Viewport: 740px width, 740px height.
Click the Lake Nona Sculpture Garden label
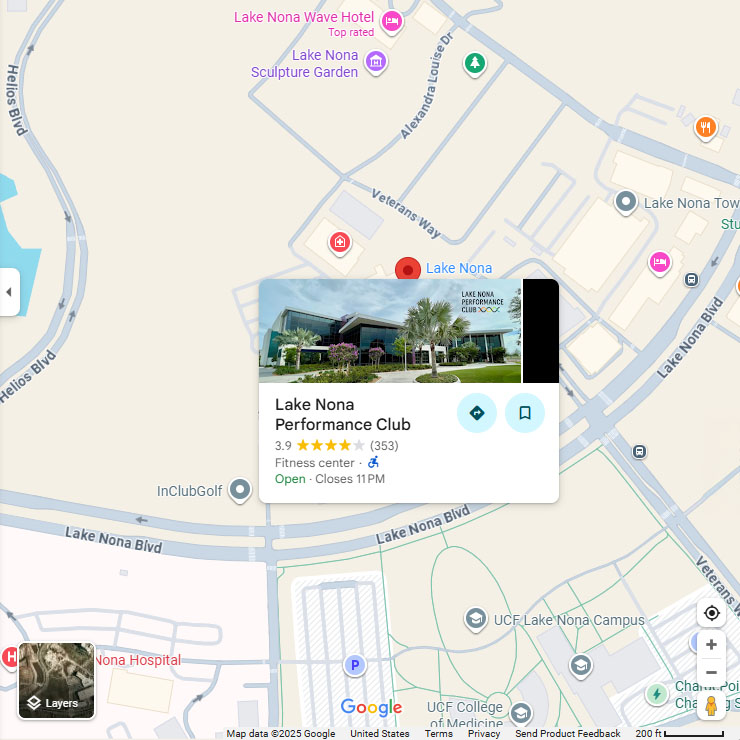click(x=304, y=64)
